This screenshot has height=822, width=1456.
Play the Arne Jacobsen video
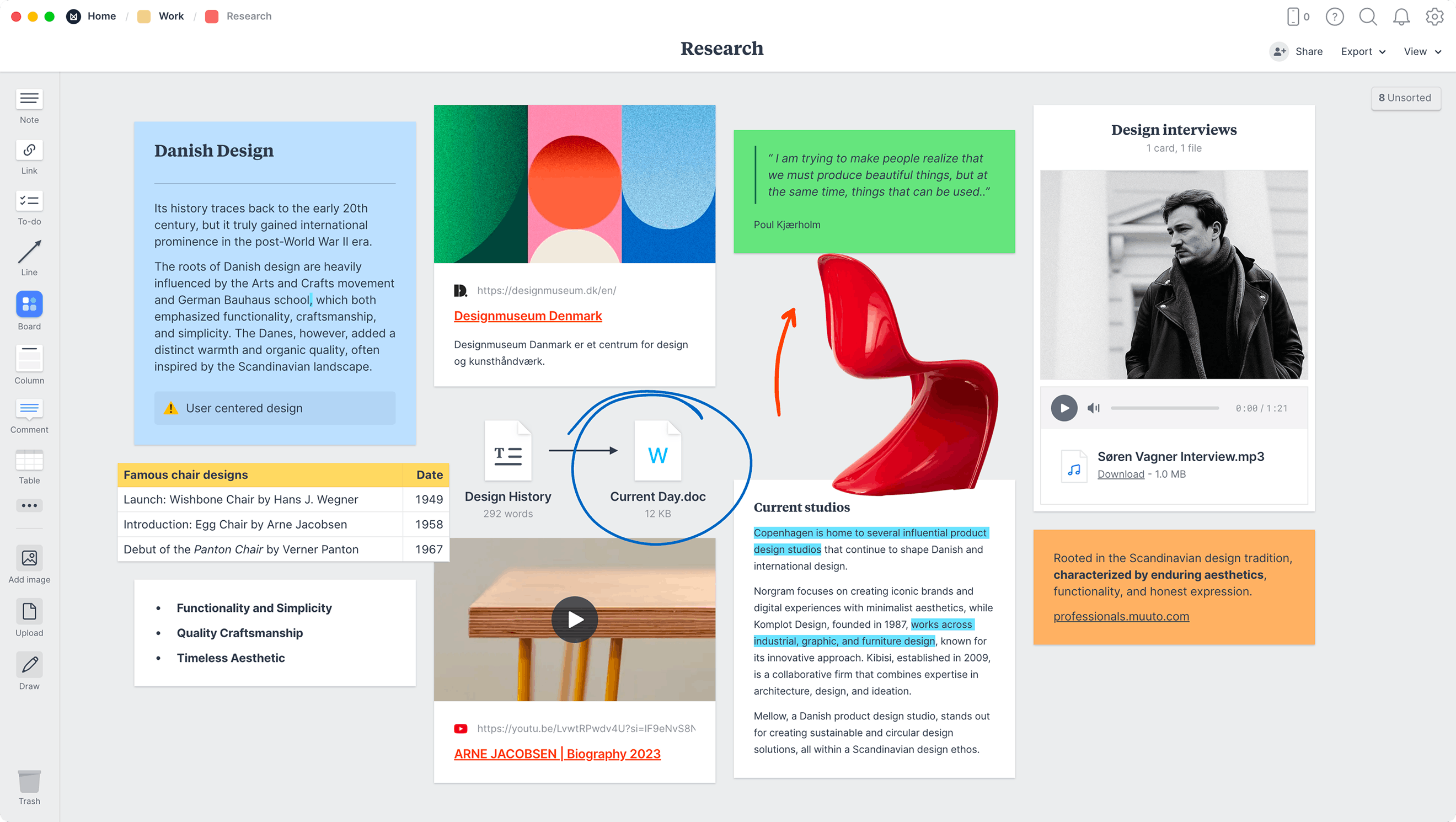574,620
